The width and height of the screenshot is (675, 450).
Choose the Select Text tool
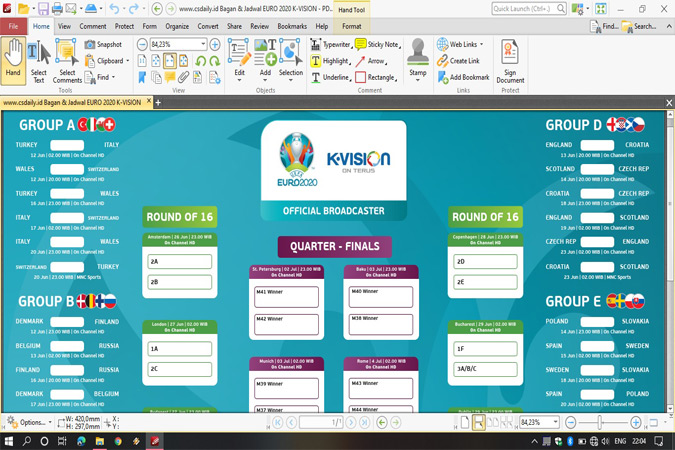pos(39,61)
